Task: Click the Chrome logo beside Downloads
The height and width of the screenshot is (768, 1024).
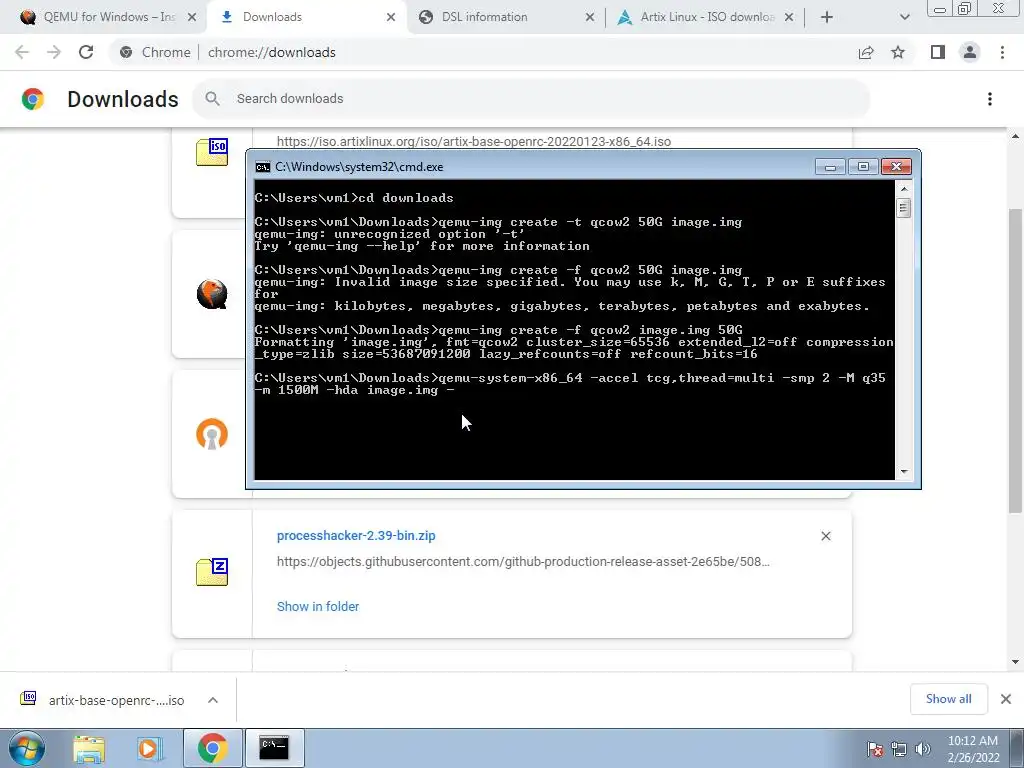Action: 33,99
